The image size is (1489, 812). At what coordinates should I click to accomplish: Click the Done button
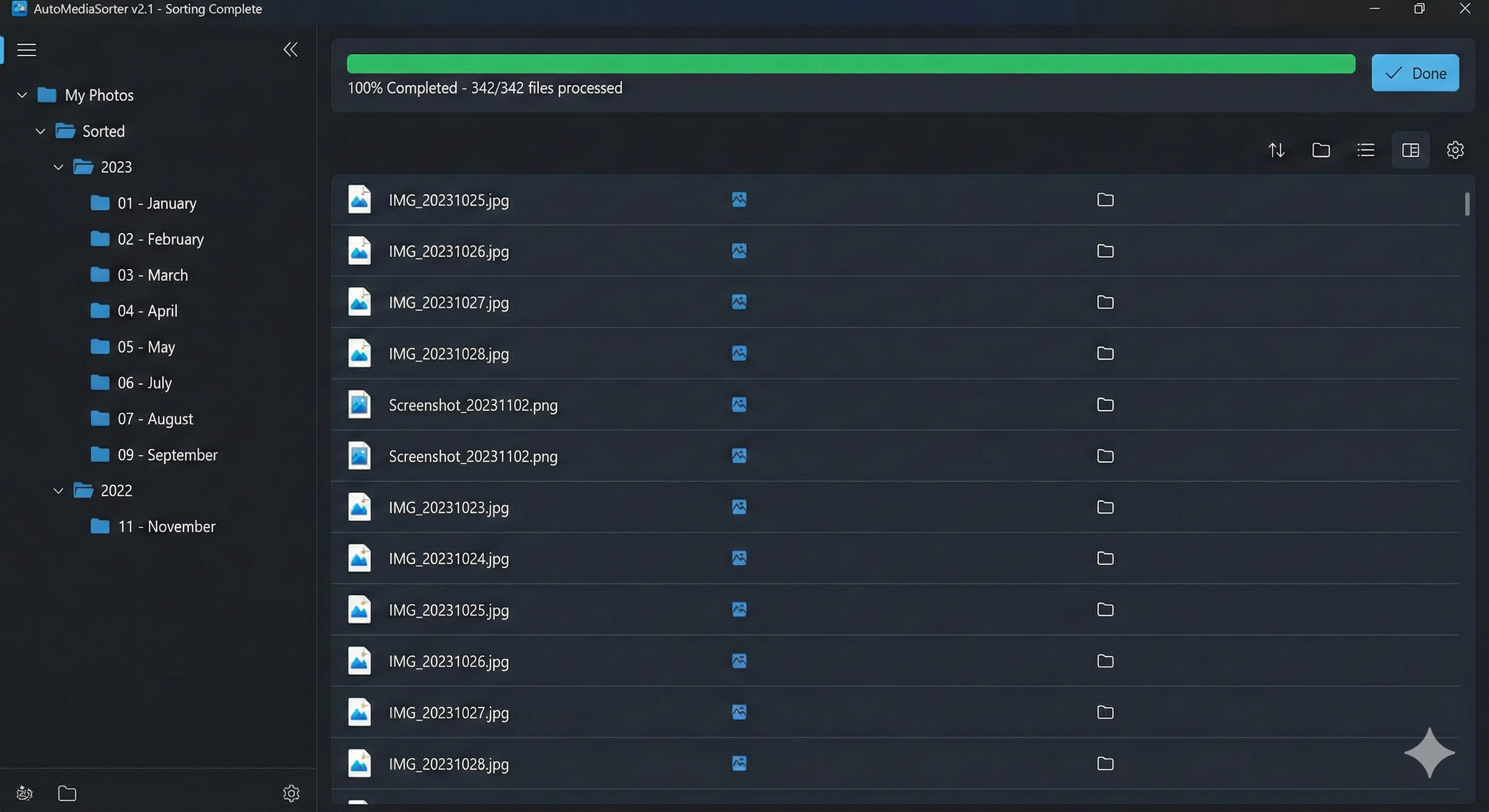(x=1415, y=73)
